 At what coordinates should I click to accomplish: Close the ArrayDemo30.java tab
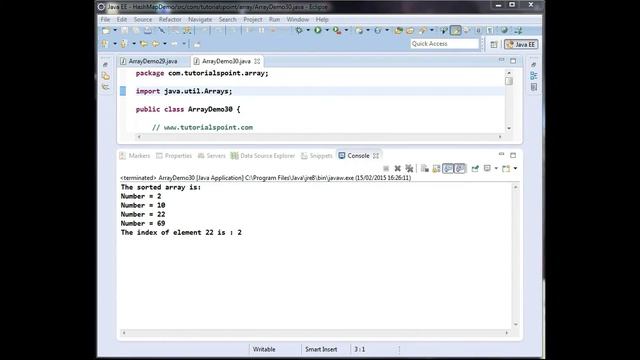click(x=257, y=61)
